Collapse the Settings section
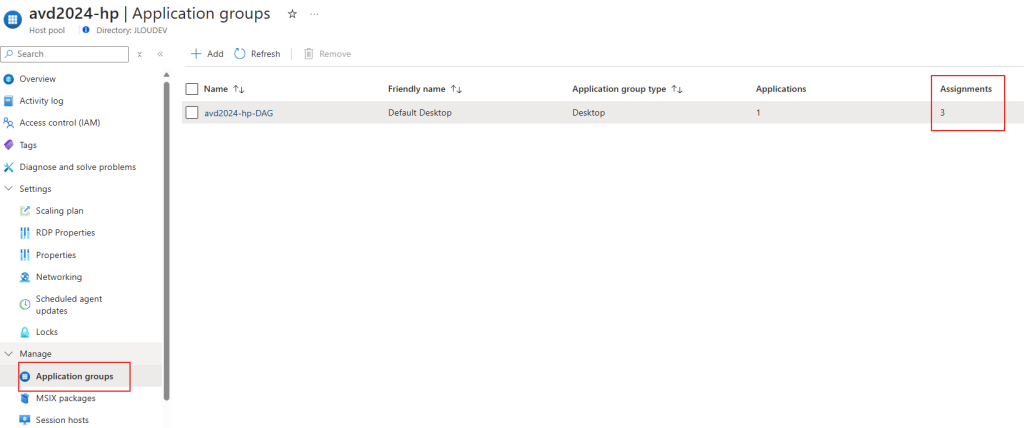This screenshot has width=1024, height=428. [8, 189]
